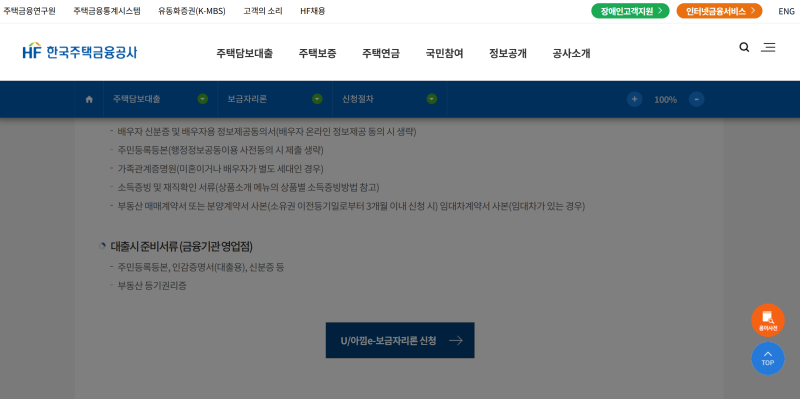Jump to top with TOP button
The height and width of the screenshot is (399, 800).
pyautogui.click(x=768, y=358)
